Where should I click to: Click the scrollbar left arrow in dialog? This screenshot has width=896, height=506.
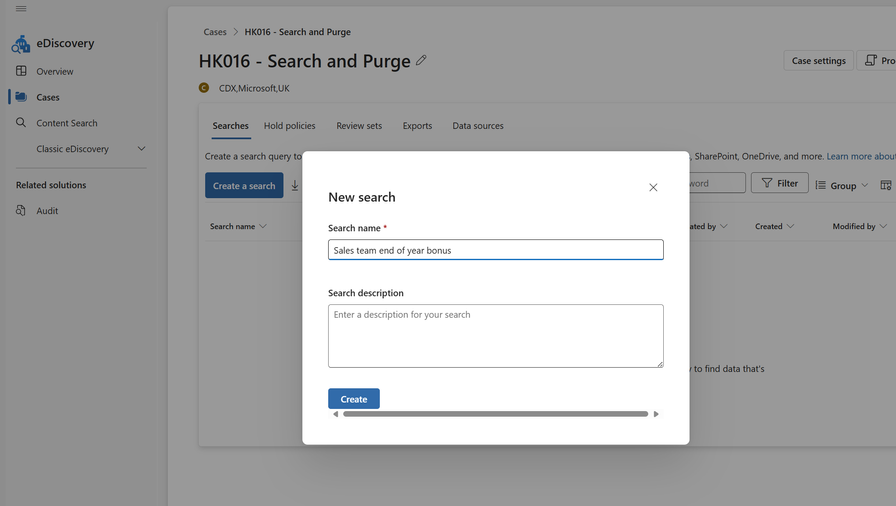coord(335,414)
